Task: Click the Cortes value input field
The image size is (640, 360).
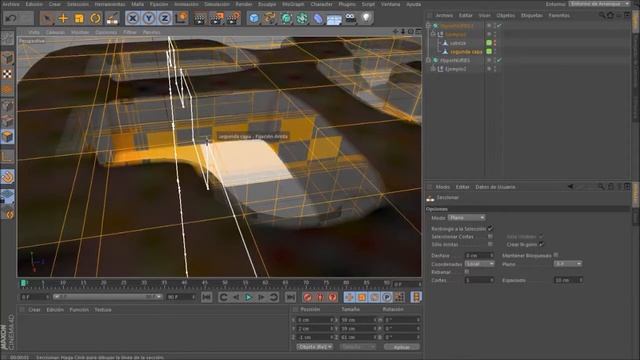Action: point(479,280)
